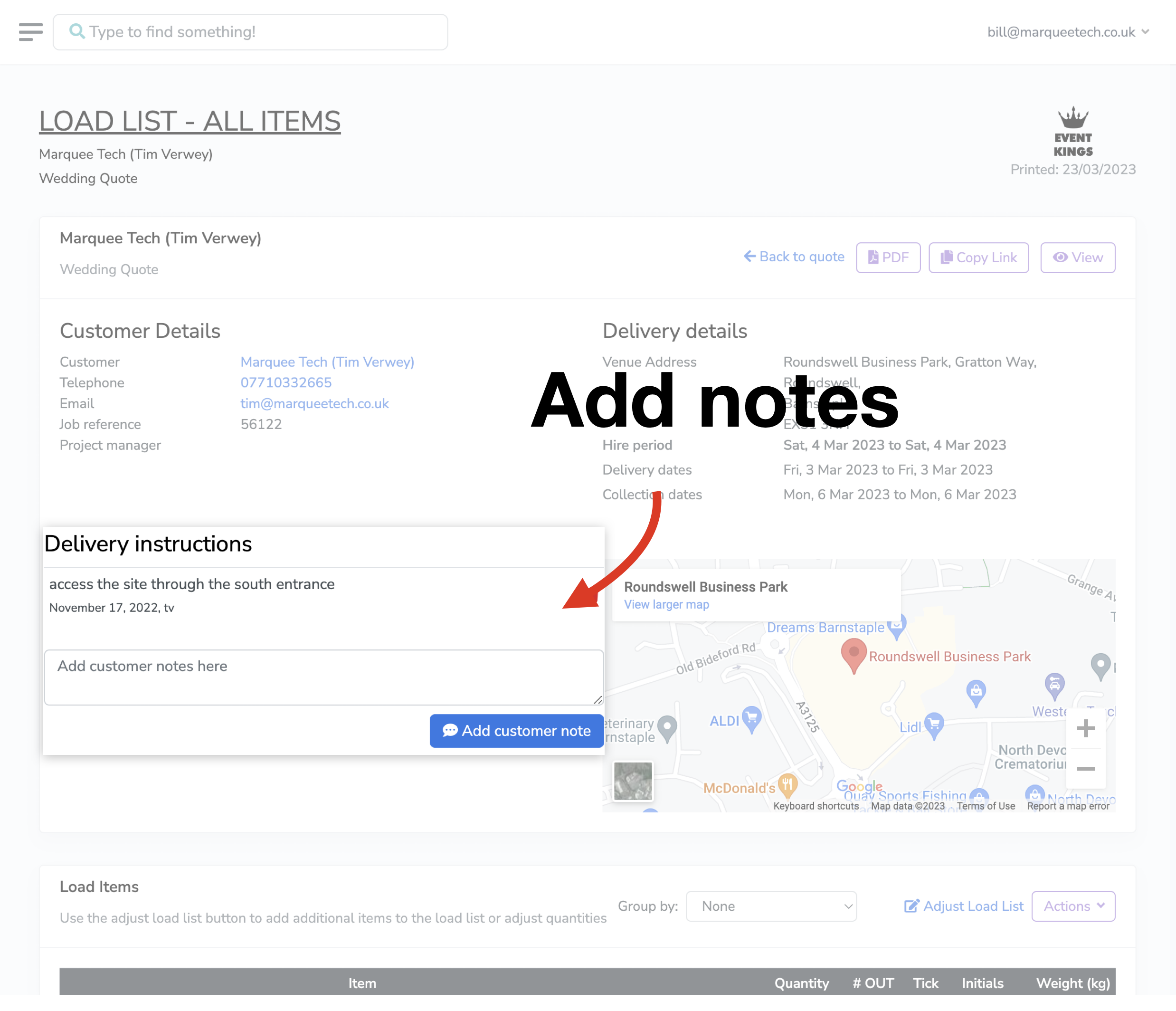Click the View eye button
This screenshot has width=1176, height=1011.
1077,258
